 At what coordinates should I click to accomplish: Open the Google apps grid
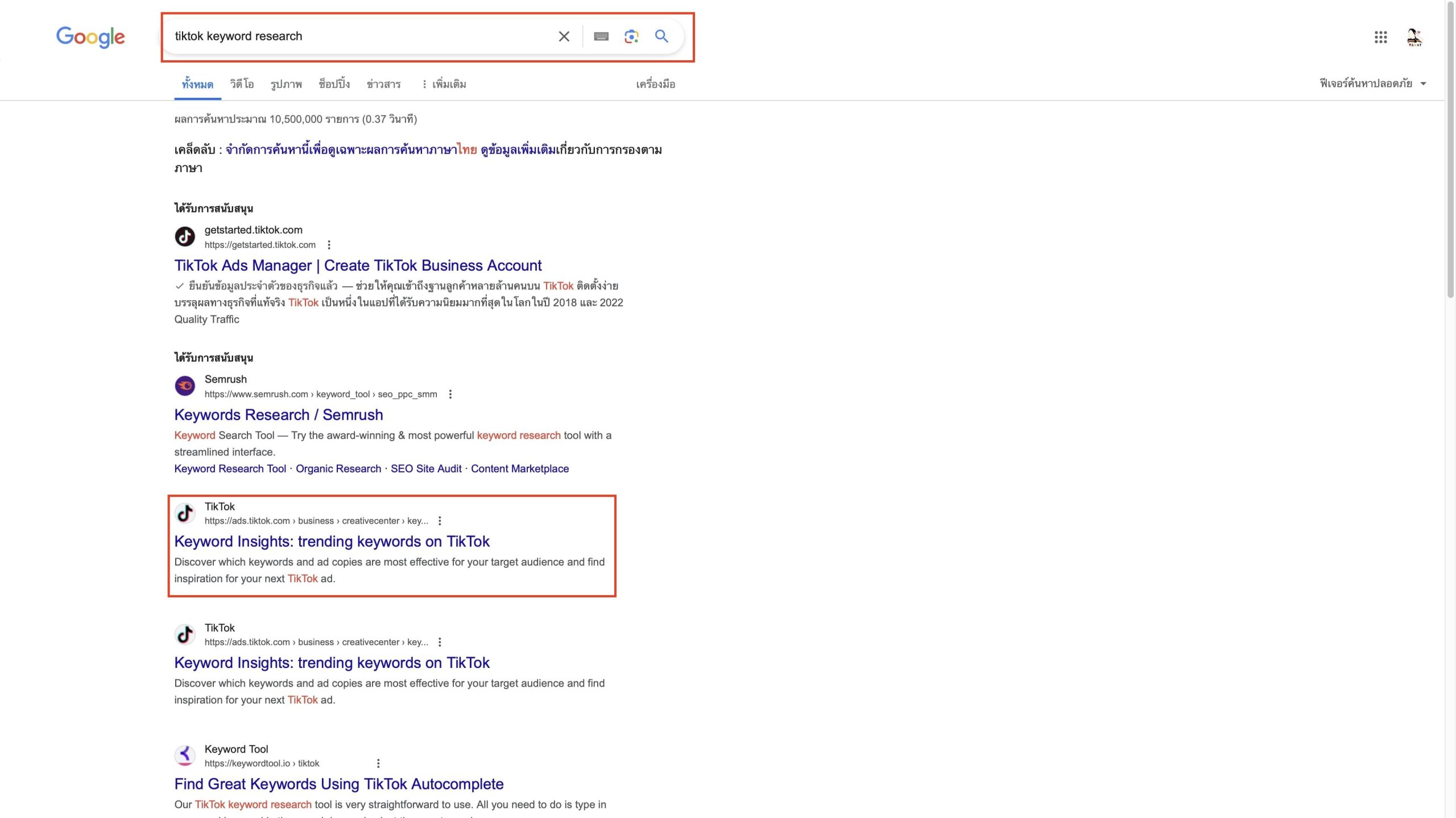coord(1380,38)
